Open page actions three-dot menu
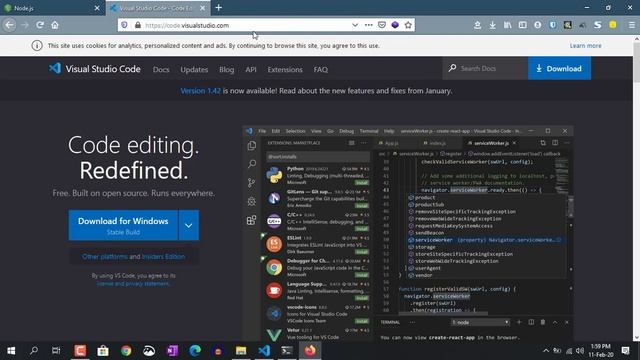The image size is (640, 360). (x=369, y=25)
